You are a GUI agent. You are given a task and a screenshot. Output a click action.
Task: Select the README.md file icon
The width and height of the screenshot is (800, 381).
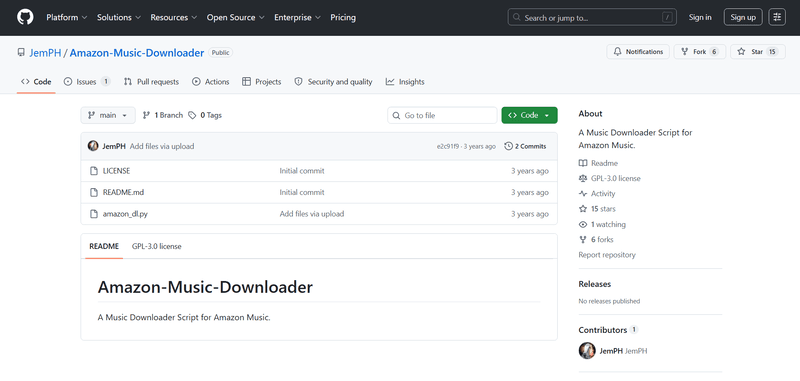click(94, 192)
